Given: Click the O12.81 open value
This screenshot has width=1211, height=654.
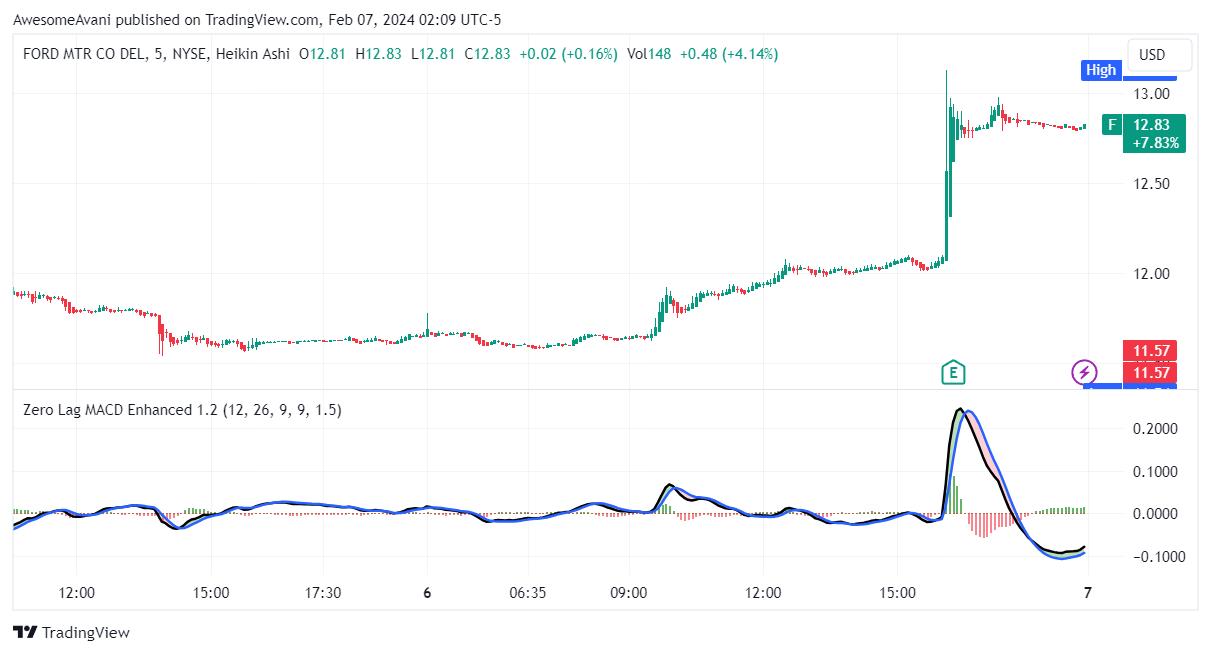Looking at the screenshot, I should (x=323, y=54).
